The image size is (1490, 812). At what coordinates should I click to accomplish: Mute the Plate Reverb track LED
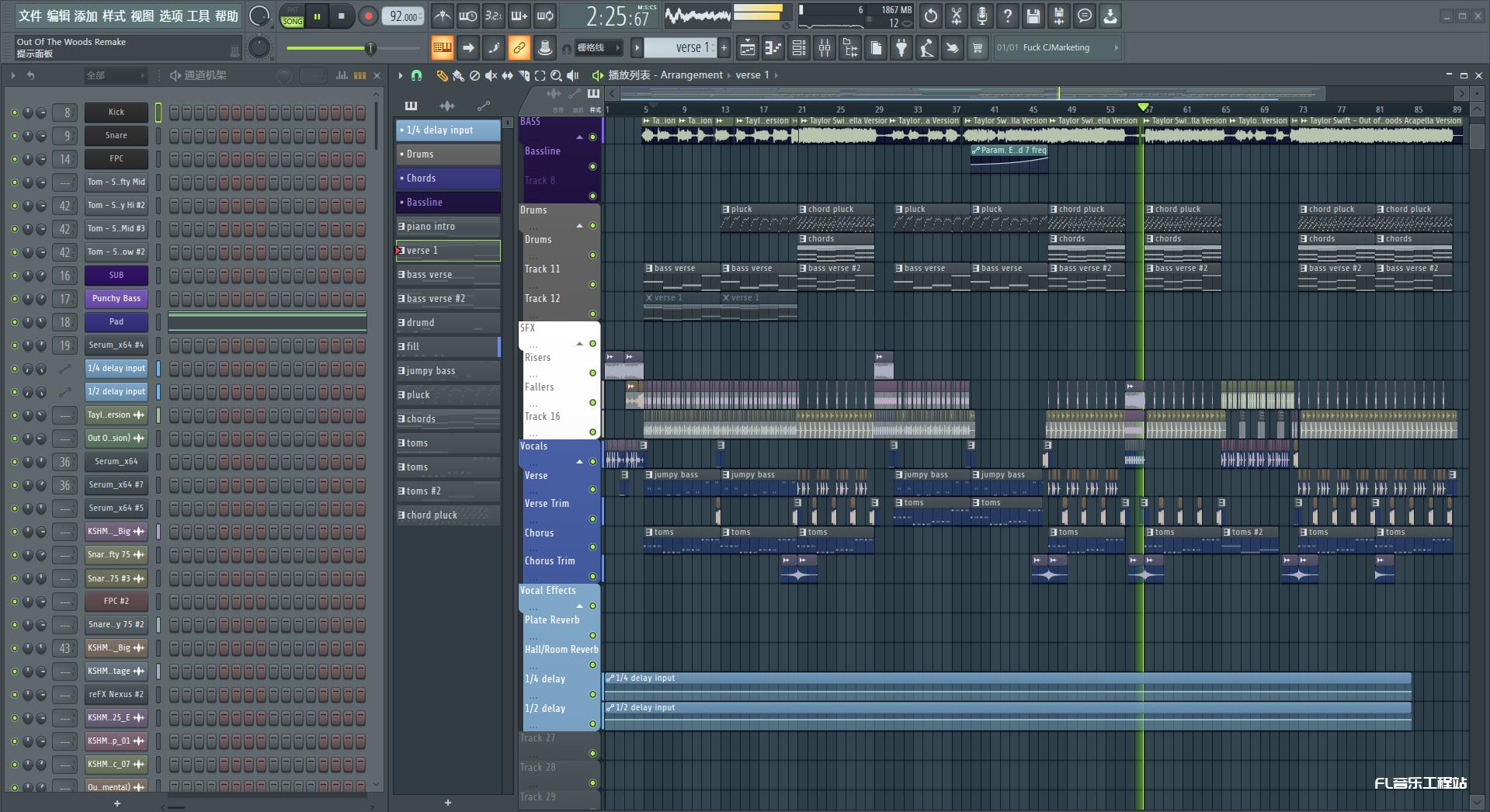[x=592, y=635]
